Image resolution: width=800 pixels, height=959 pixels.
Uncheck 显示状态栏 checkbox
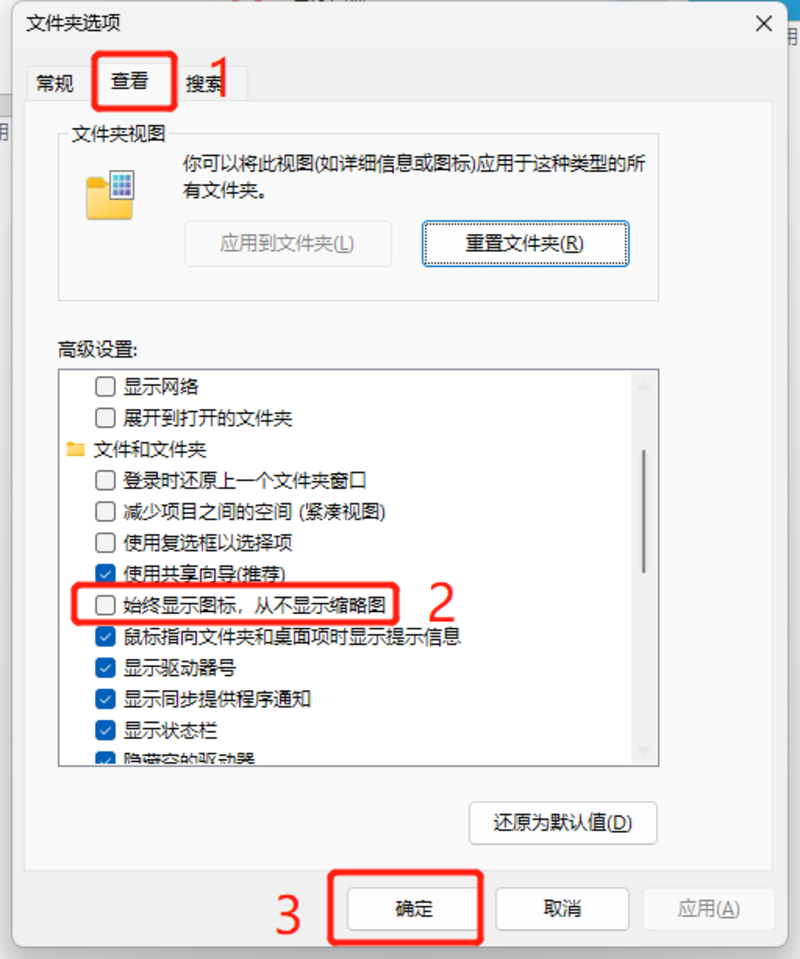click(x=105, y=730)
